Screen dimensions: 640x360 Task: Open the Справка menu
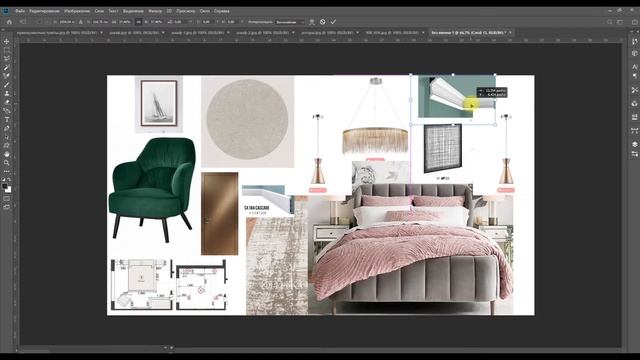(x=222, y=11)
